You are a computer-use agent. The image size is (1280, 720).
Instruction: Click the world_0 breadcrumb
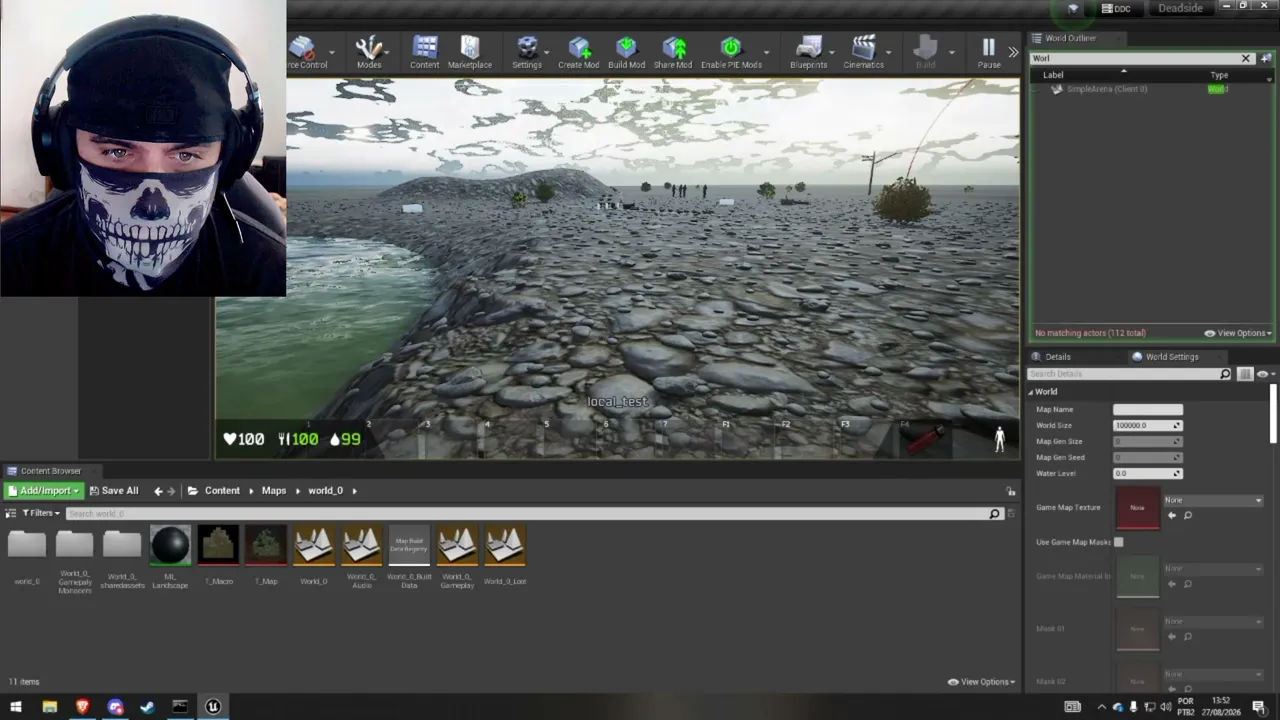pos(325,491)
